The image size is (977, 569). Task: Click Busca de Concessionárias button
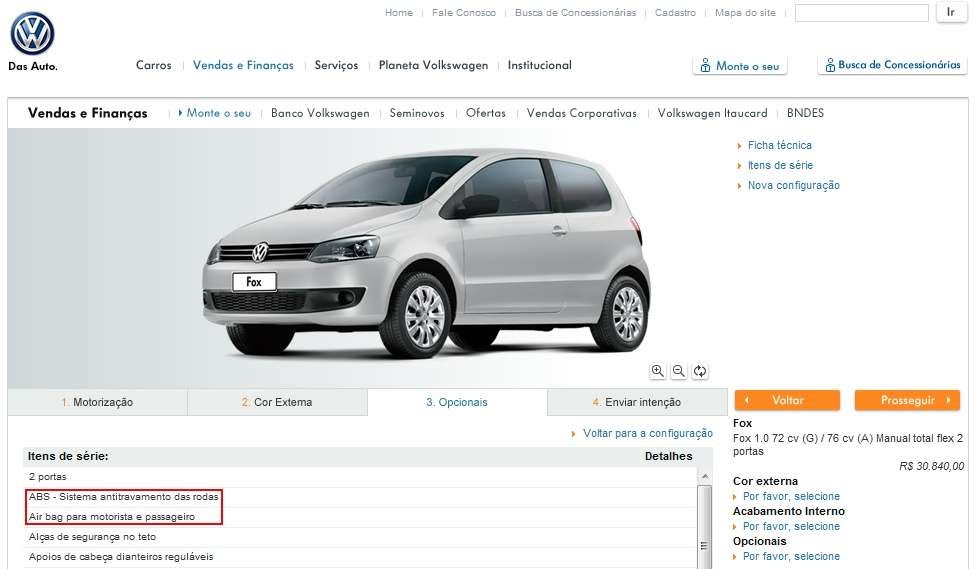pyautogui.click(x=892, y=65)
